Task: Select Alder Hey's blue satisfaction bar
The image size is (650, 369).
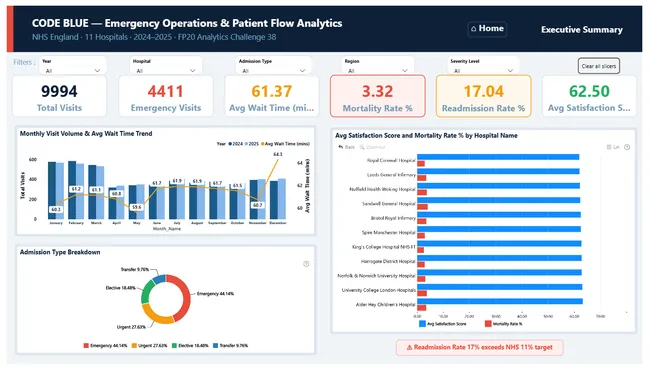Action: [x=500, y=301]
